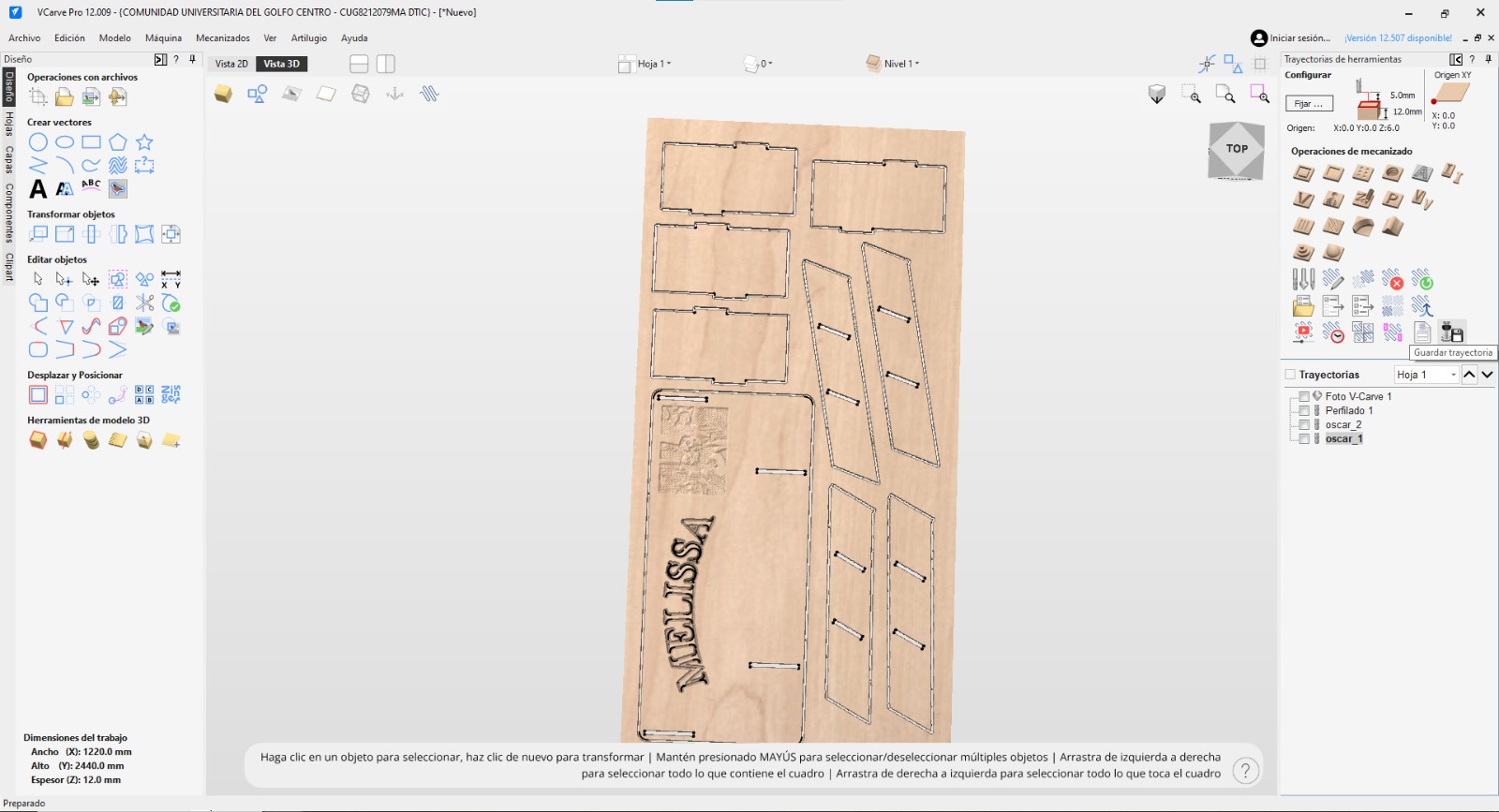1499x812 pixels.
Task: Switch to the Vista 2D tab
Action: click(231, 64)
